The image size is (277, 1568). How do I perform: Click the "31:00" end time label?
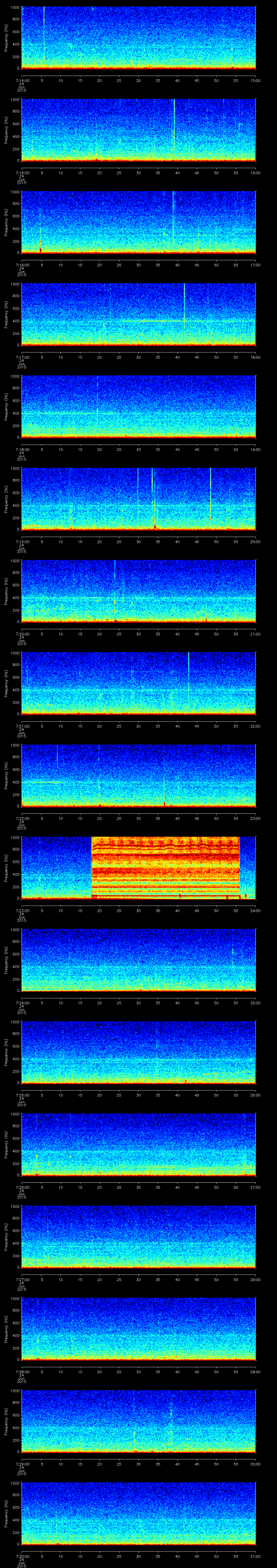256,1556
